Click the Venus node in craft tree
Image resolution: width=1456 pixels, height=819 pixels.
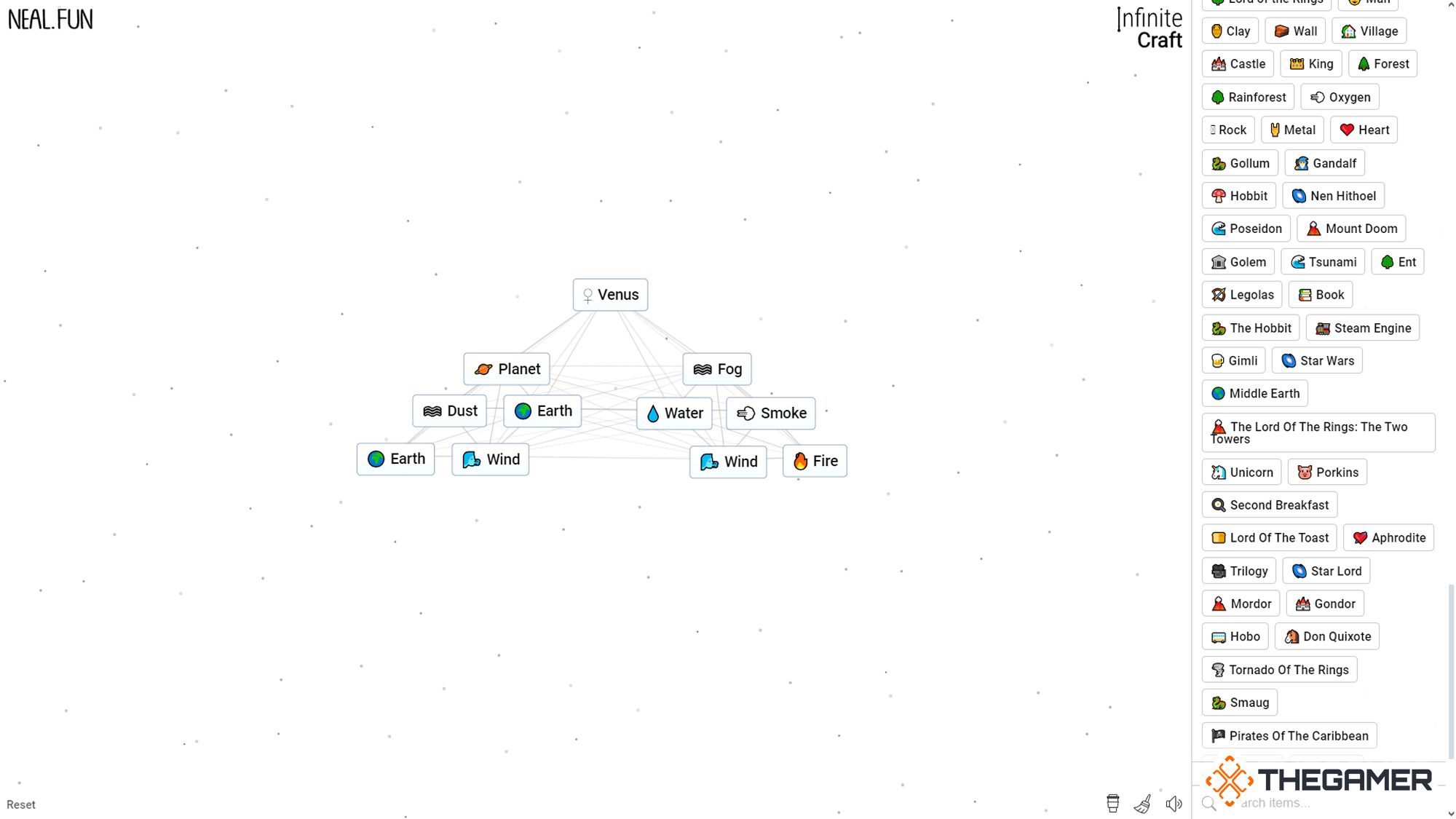pyautogui.click(x=609, y=294)
